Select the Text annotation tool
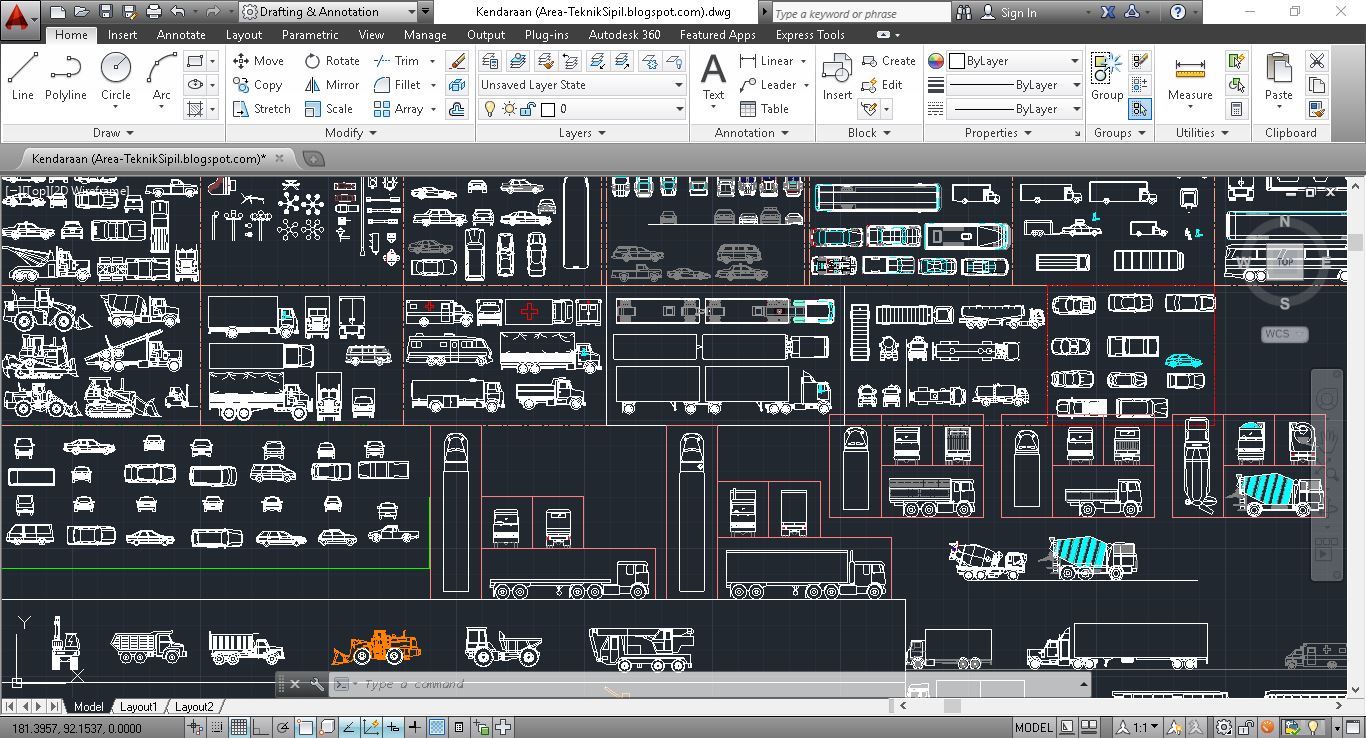 click(713, 78)
